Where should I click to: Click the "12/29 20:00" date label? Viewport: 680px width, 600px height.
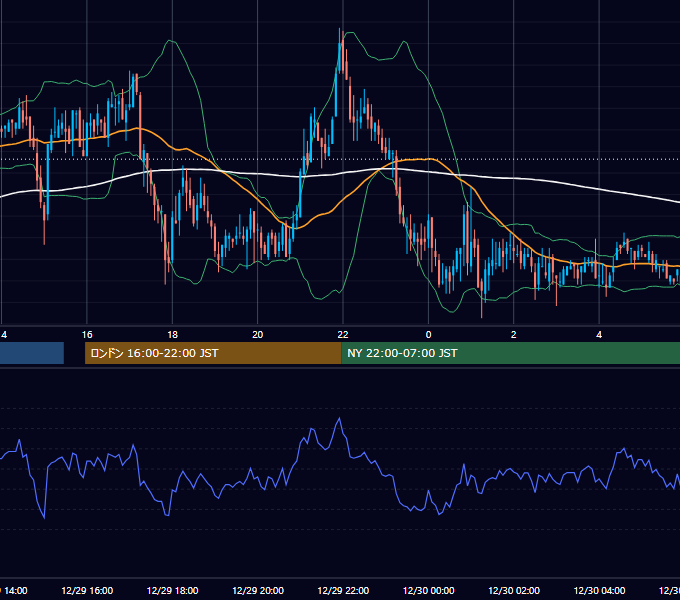(x=258, y=591)
